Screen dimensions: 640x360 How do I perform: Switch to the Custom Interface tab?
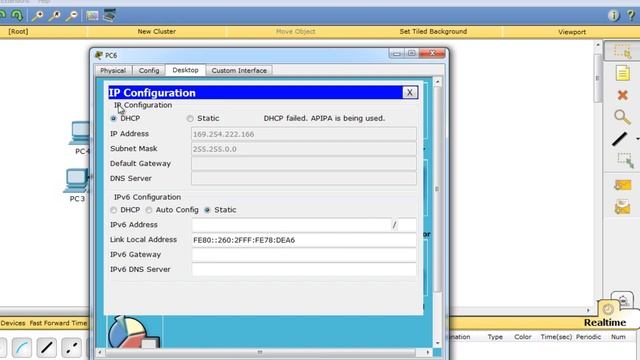[x=239, y=71]
